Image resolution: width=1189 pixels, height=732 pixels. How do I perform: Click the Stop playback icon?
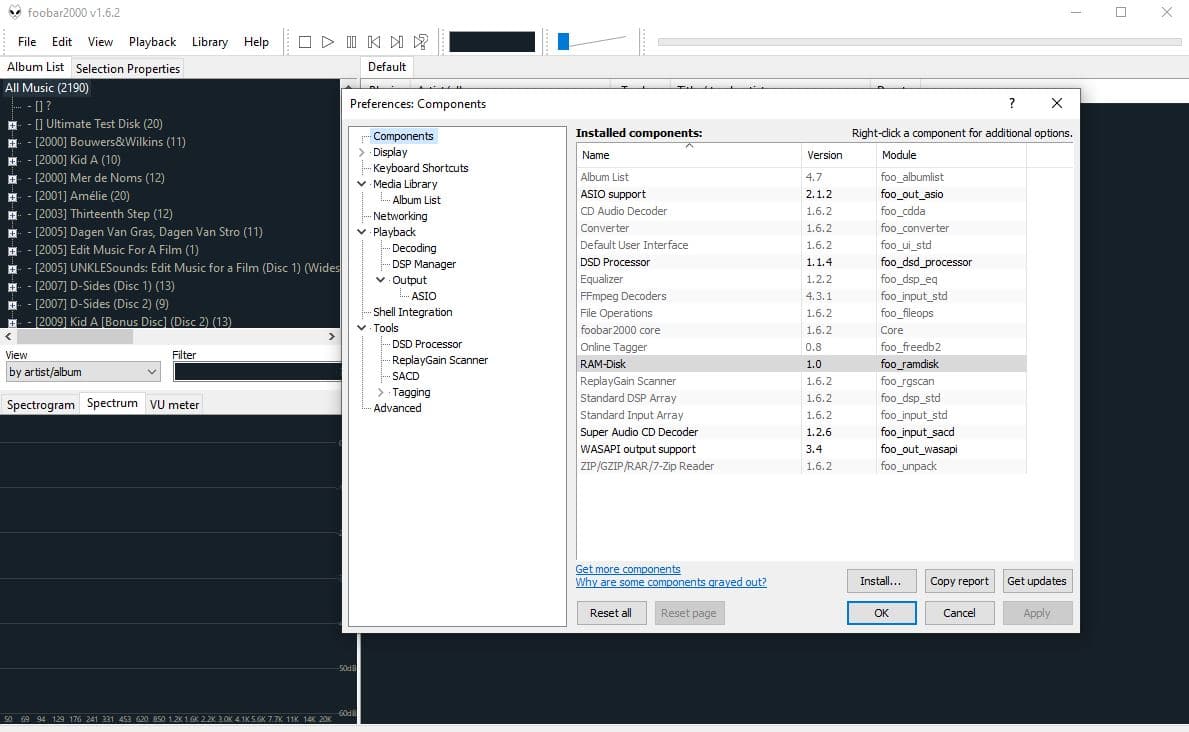[x=305, y=42]
